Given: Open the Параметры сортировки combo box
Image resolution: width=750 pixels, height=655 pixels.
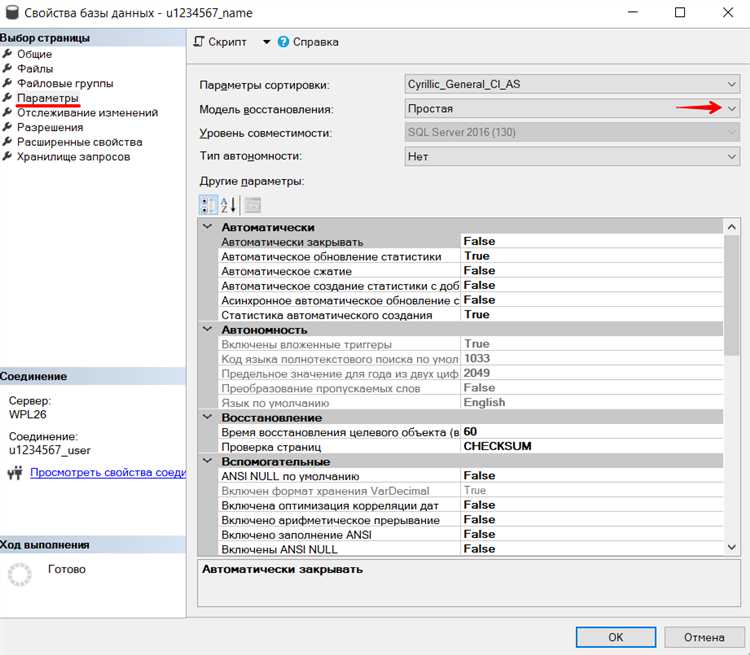Looking at the screenshot, I should tap(571, 84).
